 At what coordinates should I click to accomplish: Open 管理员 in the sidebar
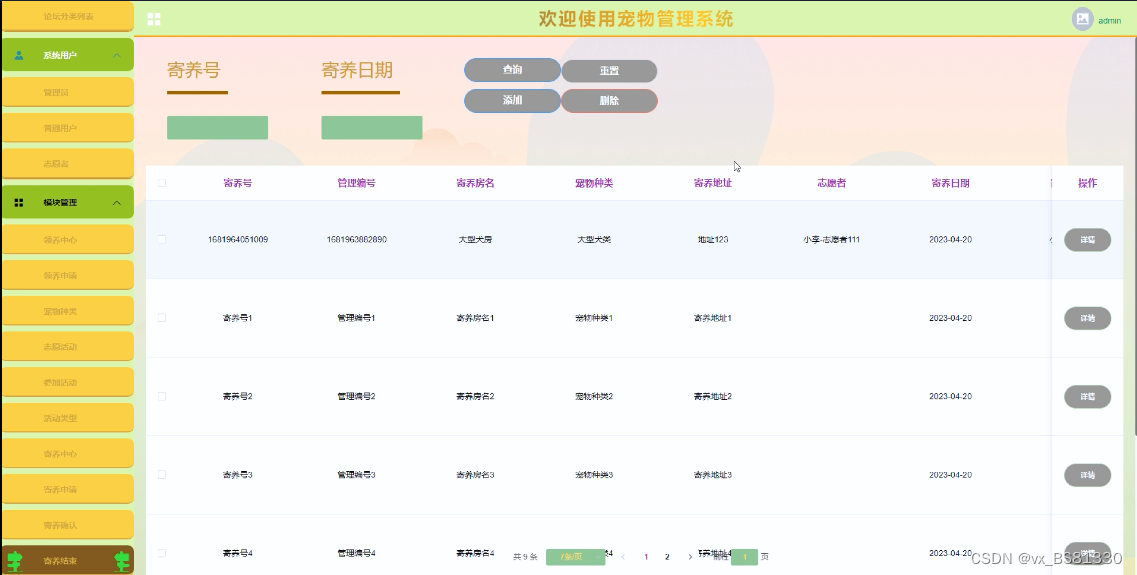(x=68, y=92)
